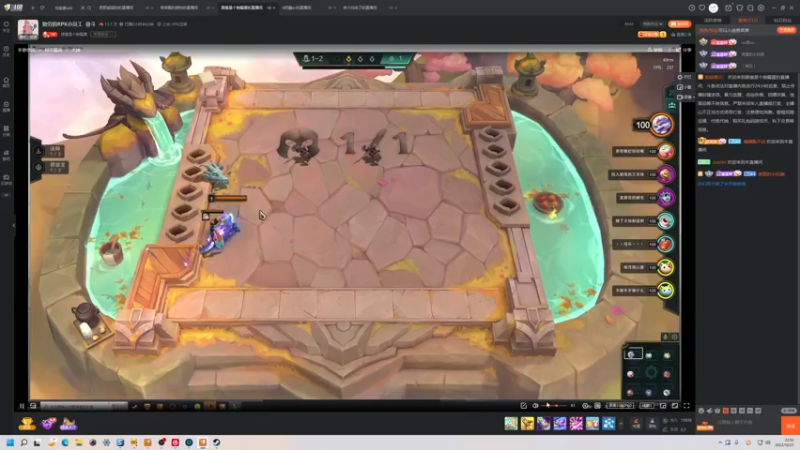Open Windows taskbar search
800x450 pixels.
pyautogui.click(x=23, y=442)
